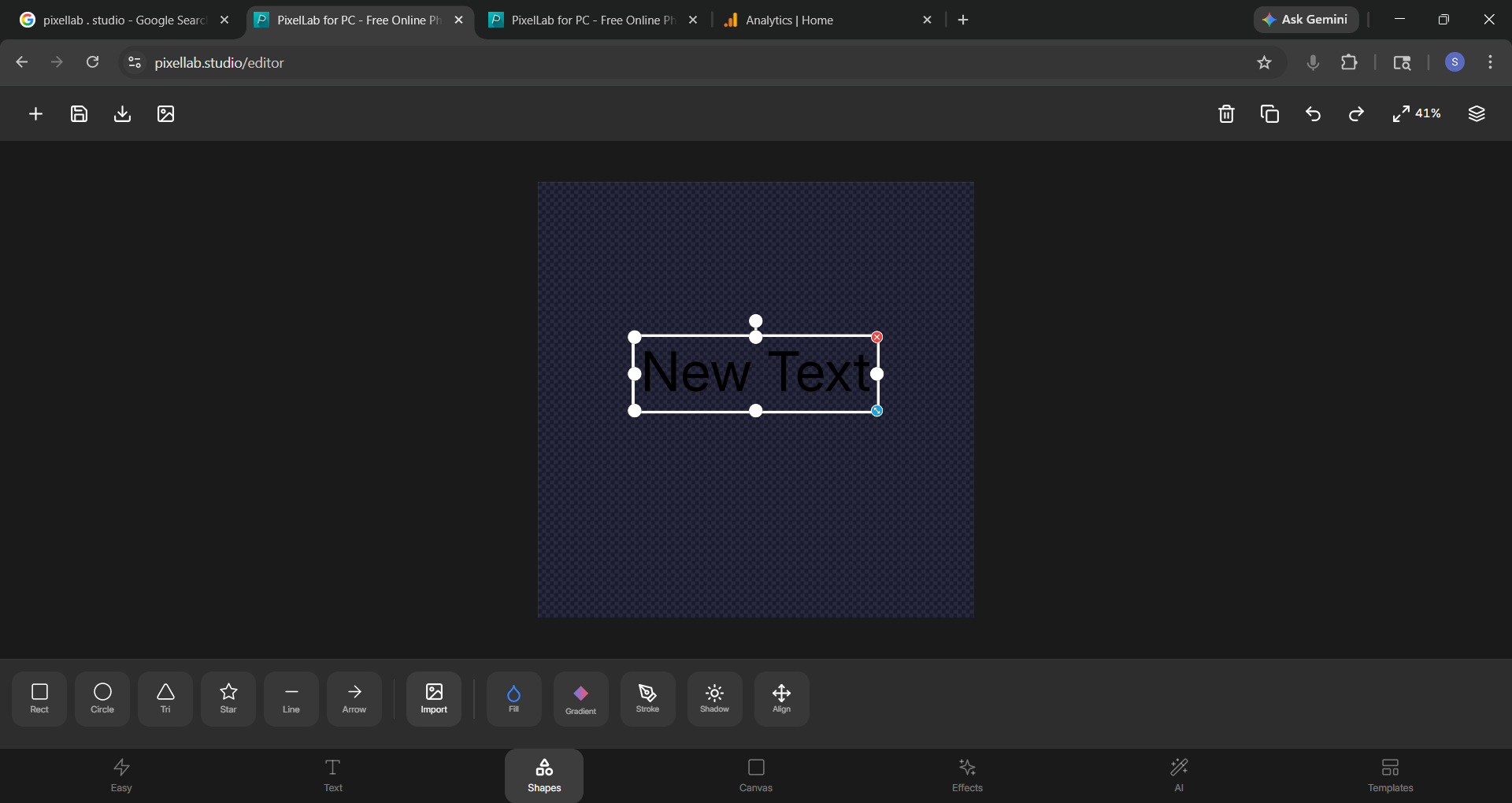Click the address bar URL pixellab.studio/editor
Screen dimensions: 1512x803
point(219,63)
